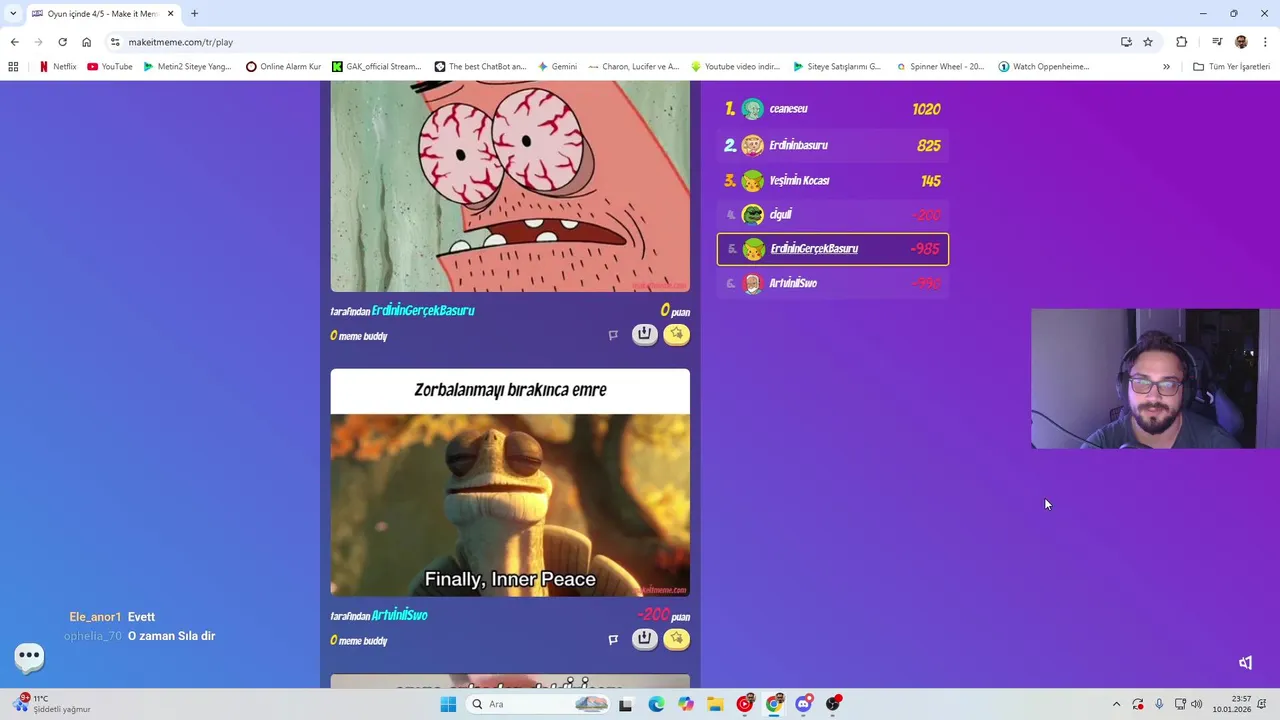This screenshot has width=1280, height=720.
Task: Click the address bar URL
Action: point(180,42)
